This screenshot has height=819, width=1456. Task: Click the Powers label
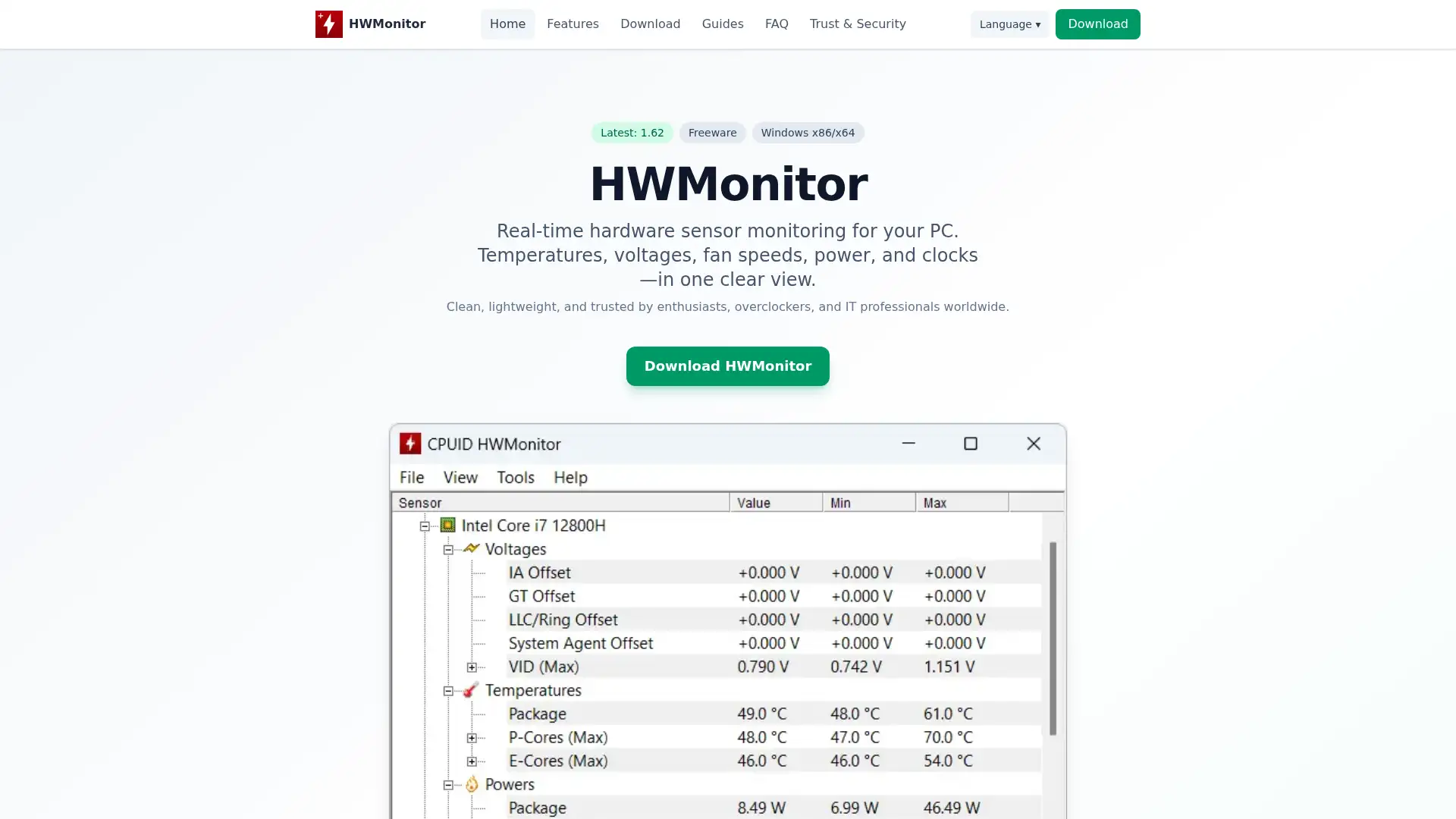coord(510,784)
